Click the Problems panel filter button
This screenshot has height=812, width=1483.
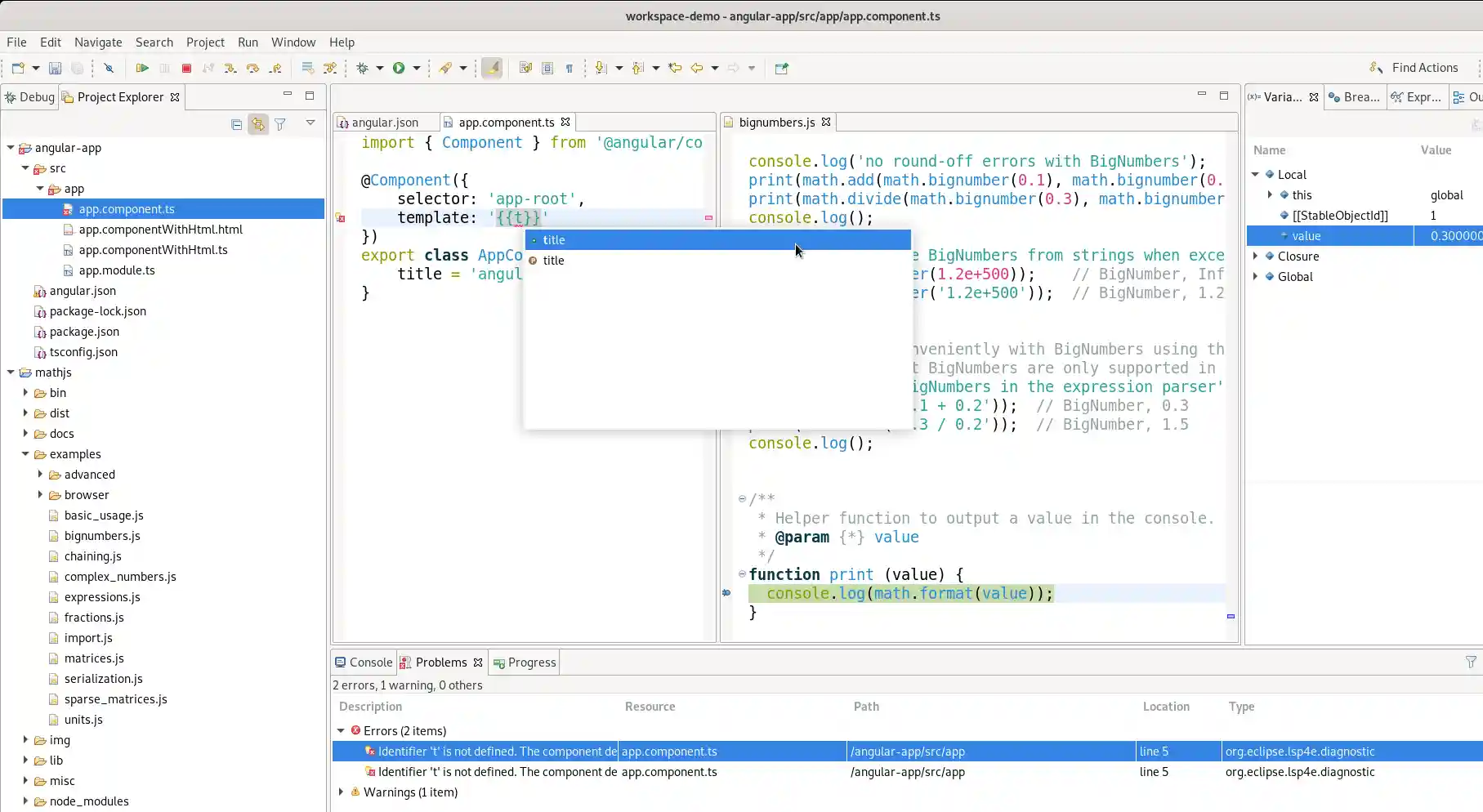coord(1471,663)
